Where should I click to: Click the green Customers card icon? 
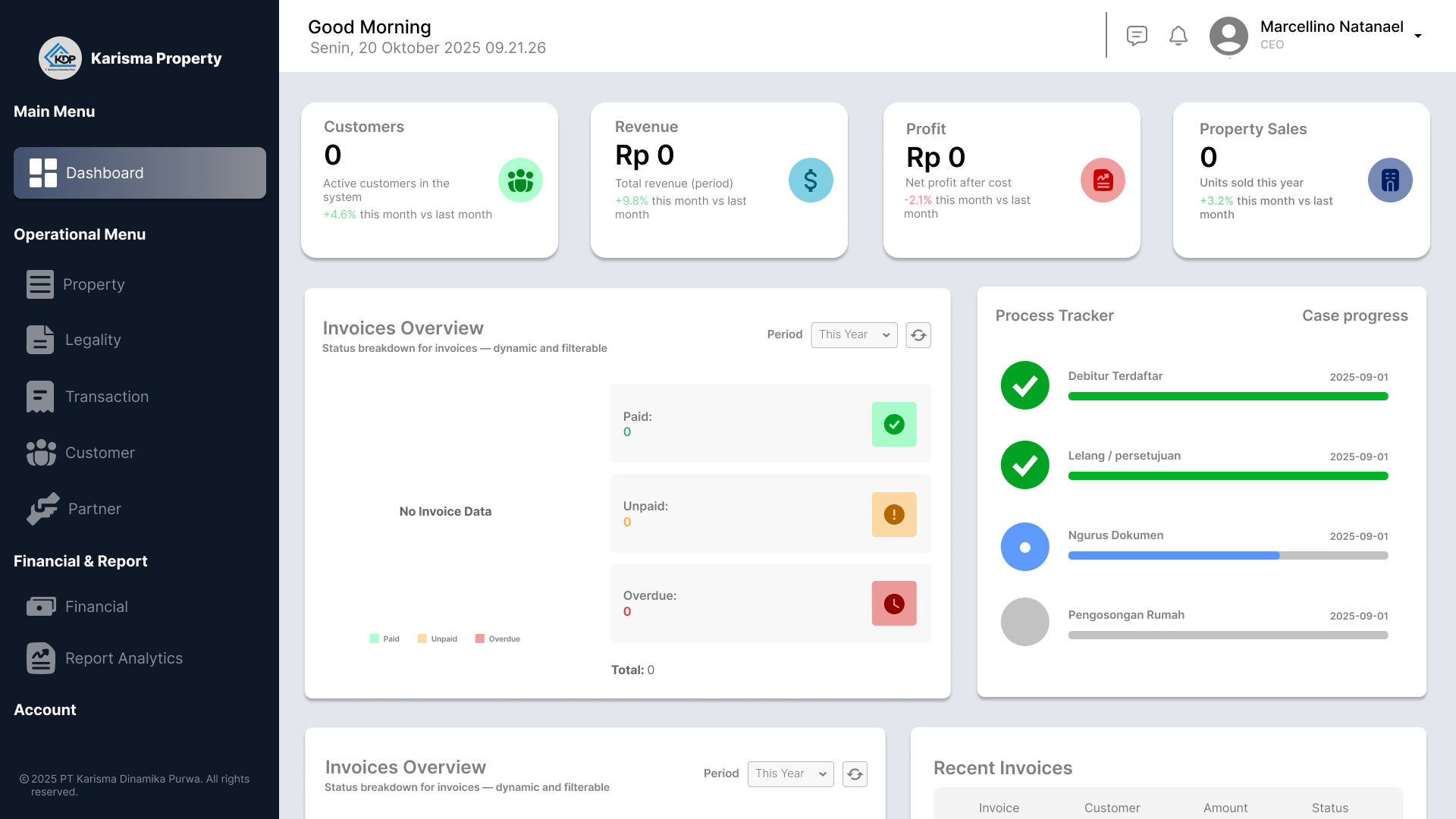pos(520,180)
